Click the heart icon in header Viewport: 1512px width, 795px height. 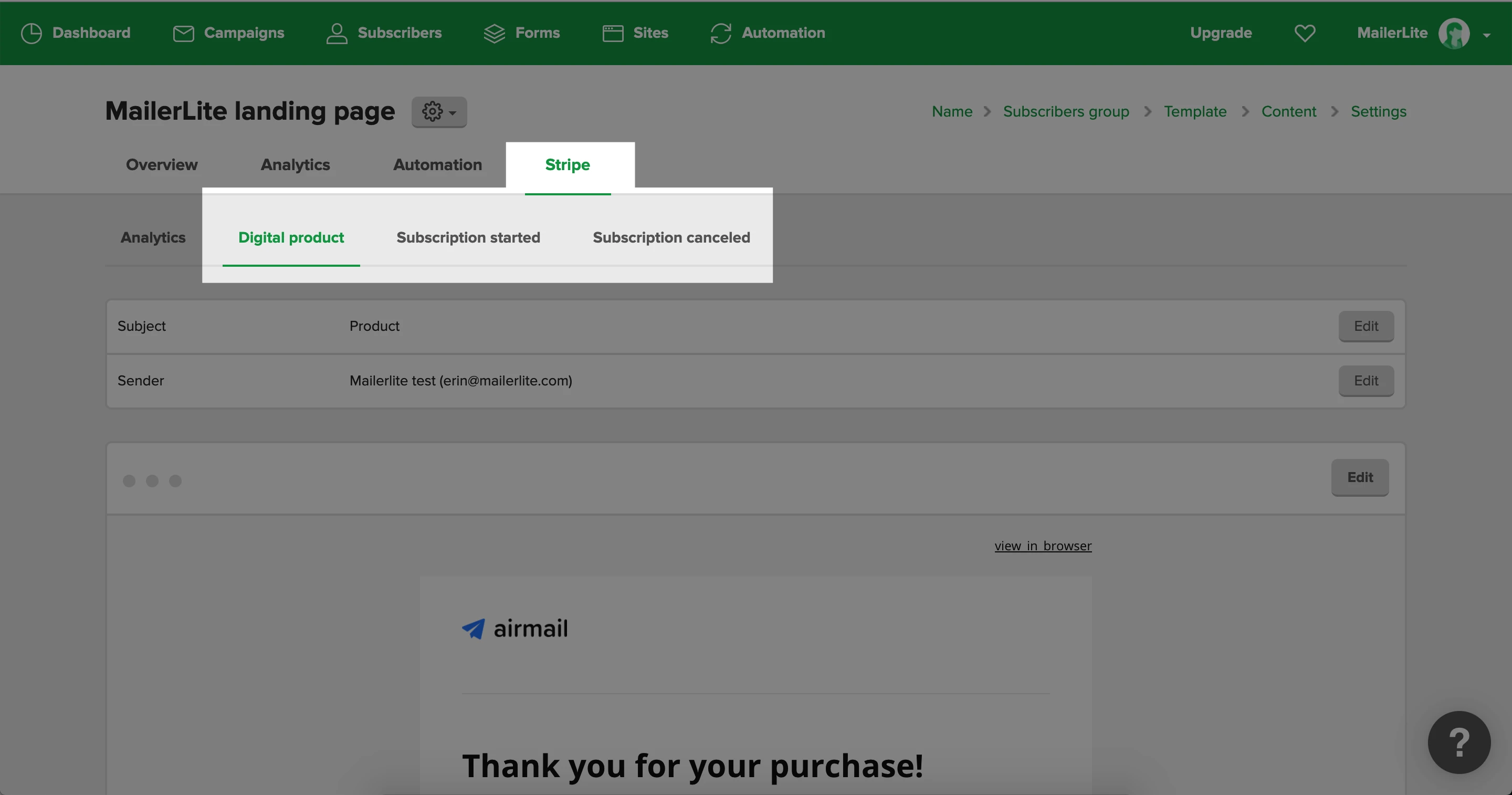tap(1304, 34)
